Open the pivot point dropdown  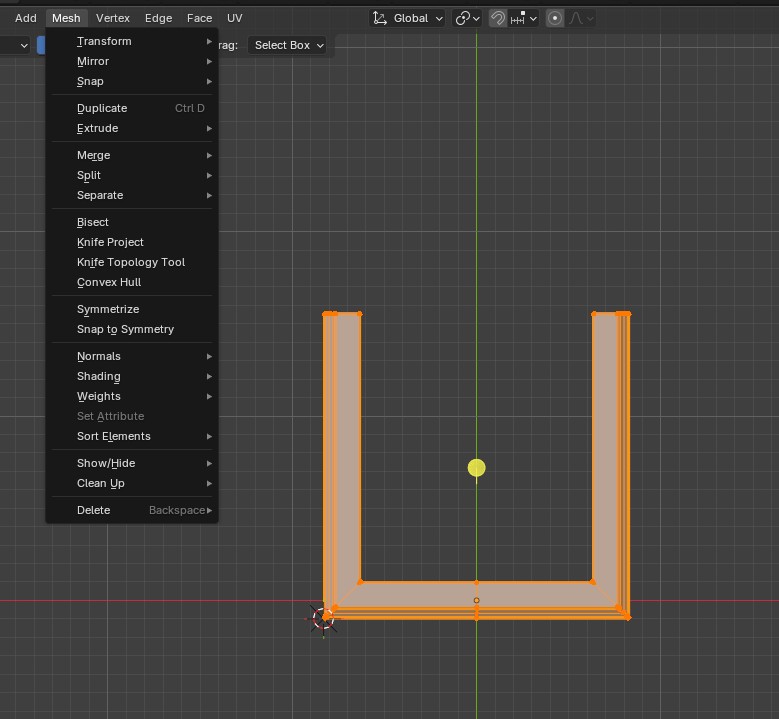(467, 18)
